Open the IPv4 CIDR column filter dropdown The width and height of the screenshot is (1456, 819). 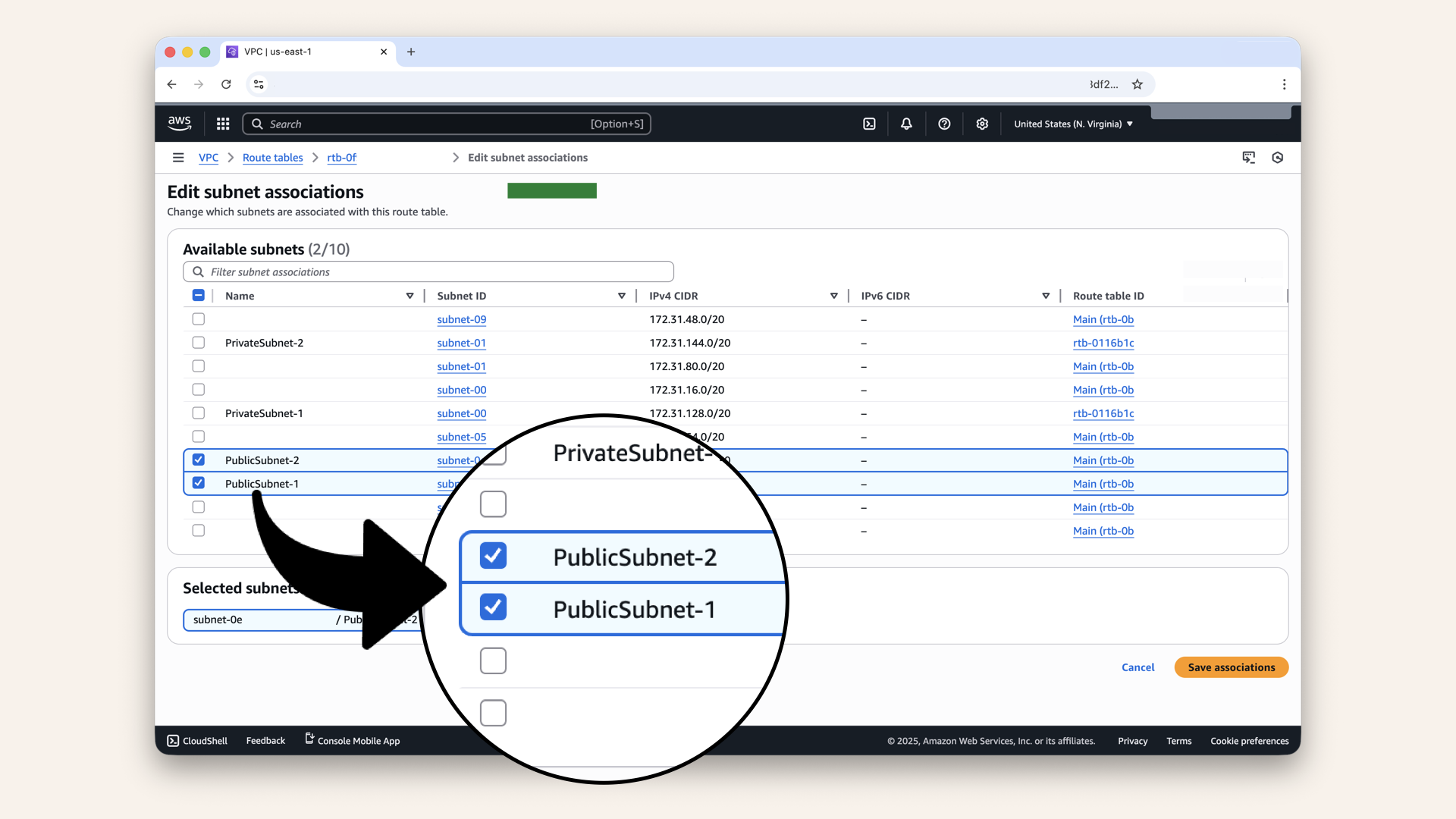[834, 296]
